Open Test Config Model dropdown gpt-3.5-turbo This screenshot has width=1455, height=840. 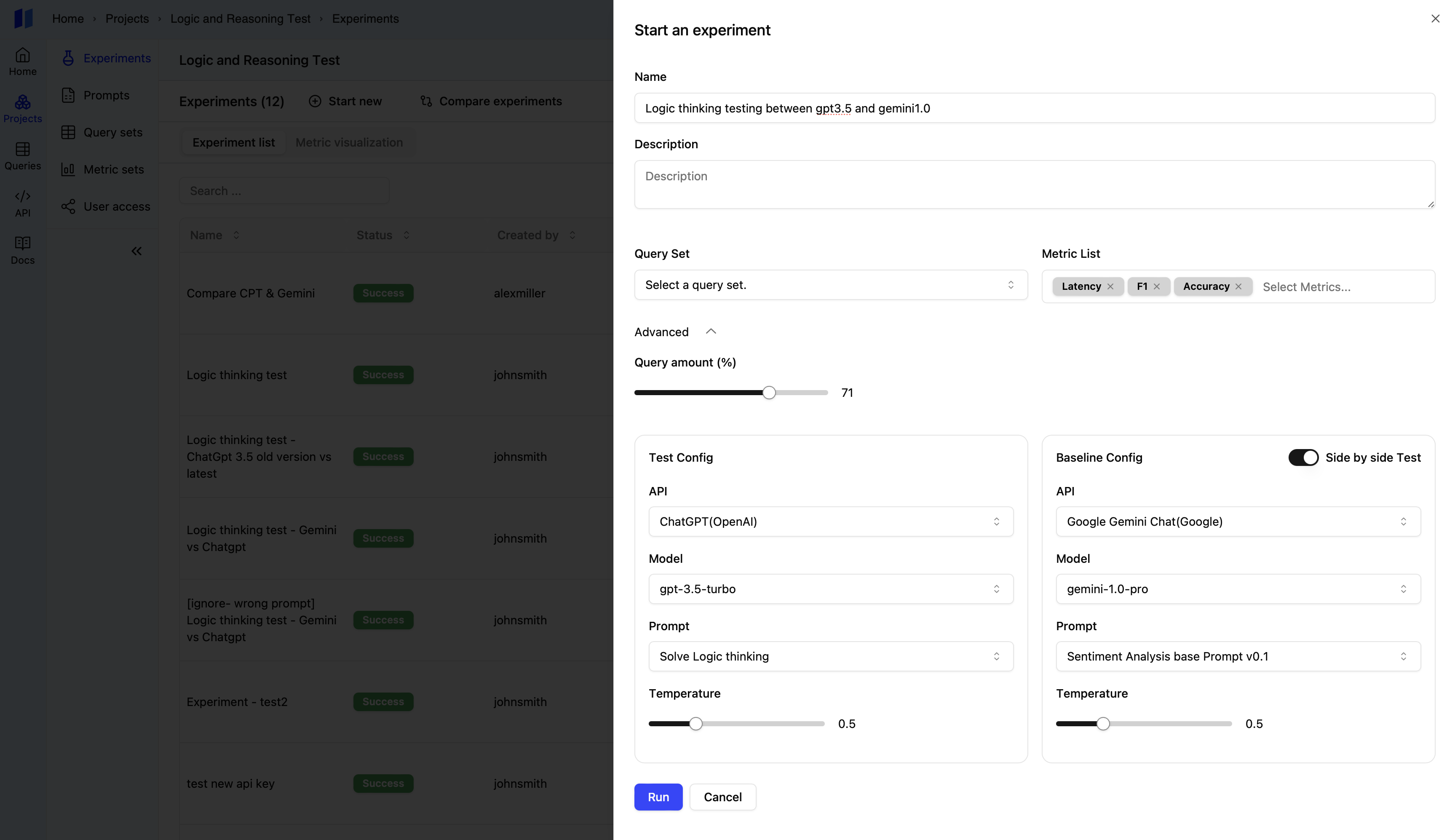[x=830, y=589]
